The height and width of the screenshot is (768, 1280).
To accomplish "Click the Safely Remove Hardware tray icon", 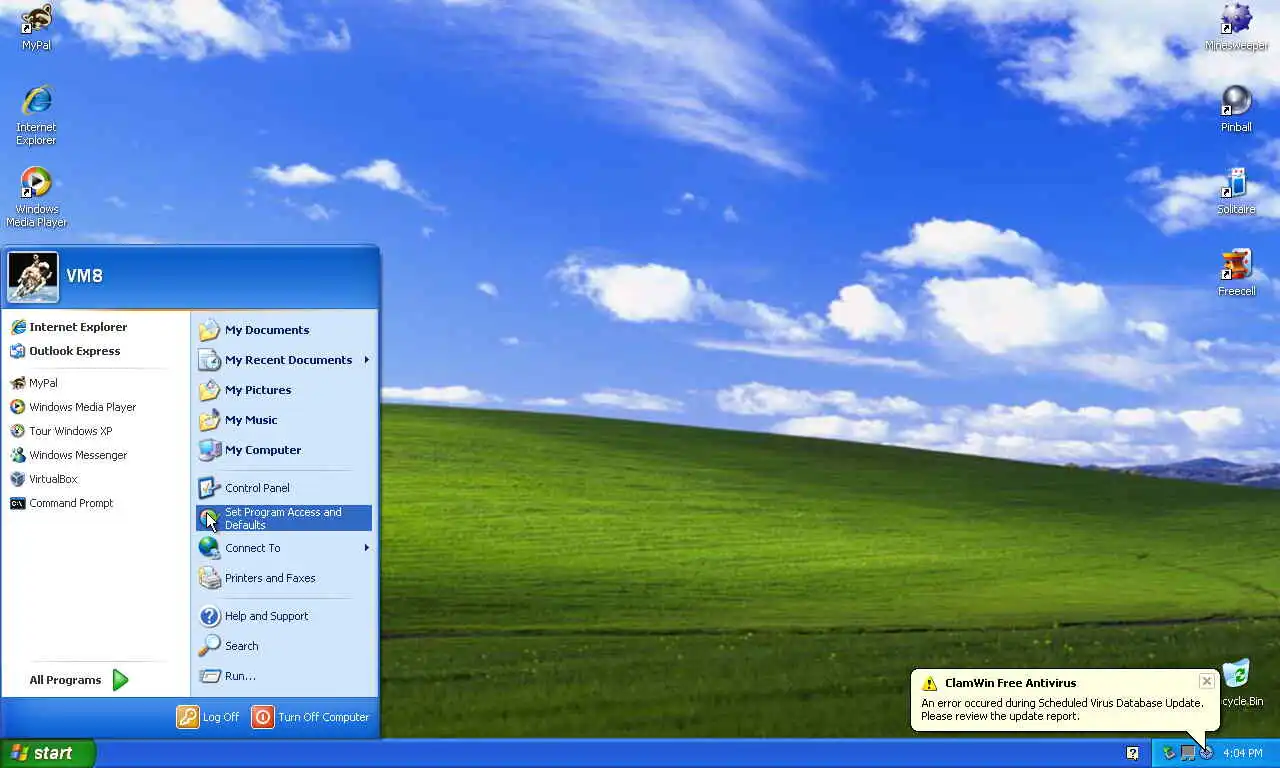I will 1169,753.
